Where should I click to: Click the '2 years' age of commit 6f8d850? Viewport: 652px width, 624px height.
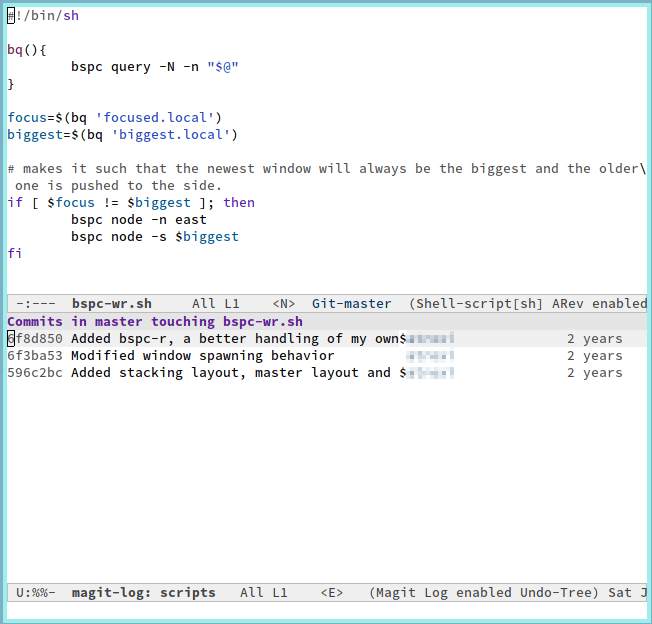tap(595, 339)
